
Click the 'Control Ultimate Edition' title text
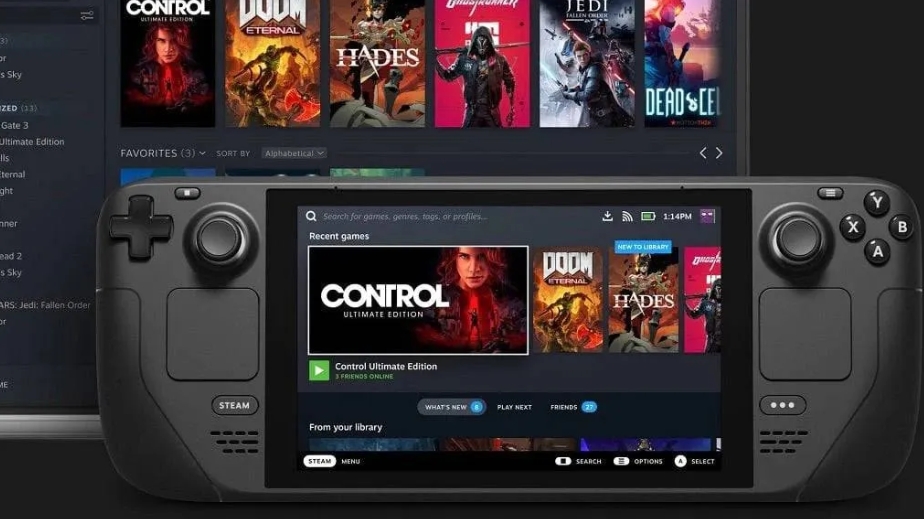pos(386,366)
